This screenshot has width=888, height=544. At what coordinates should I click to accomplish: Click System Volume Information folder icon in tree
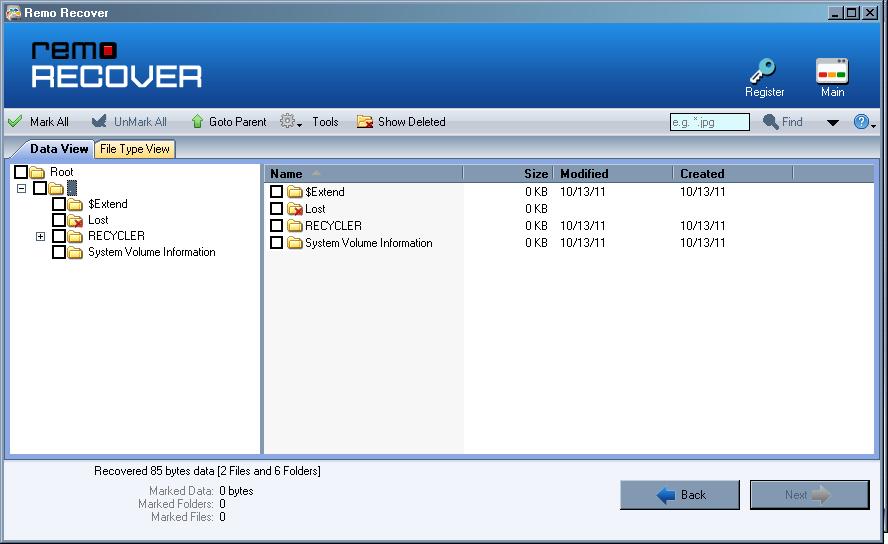(x=75, y=252)
